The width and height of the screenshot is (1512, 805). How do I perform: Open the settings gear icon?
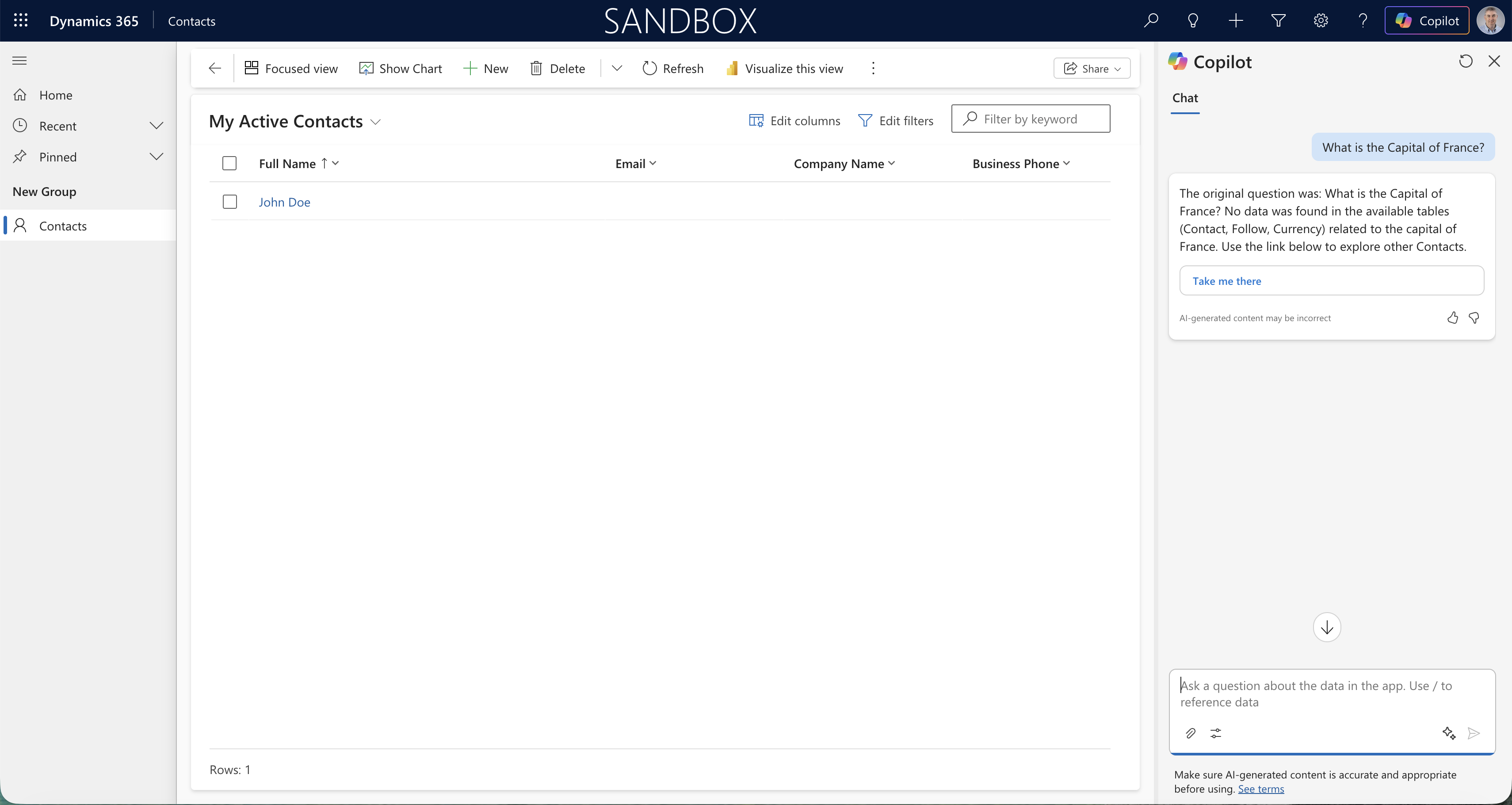(x=1321, y=20)
